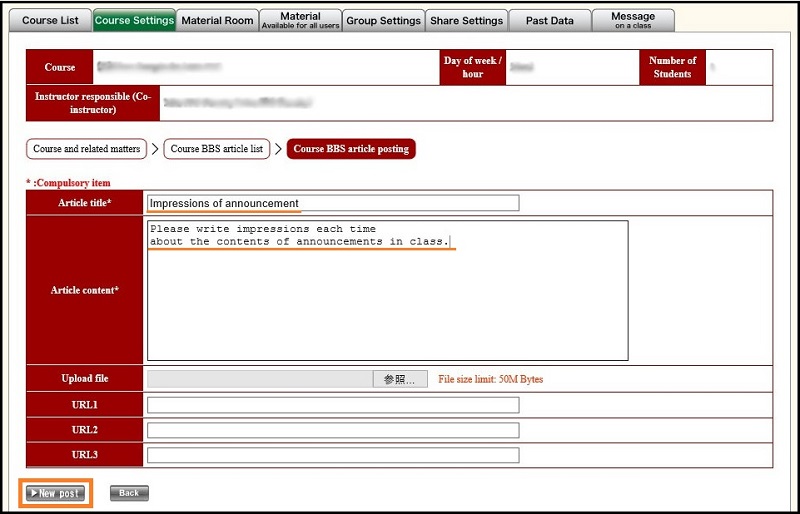Screen dimensions: 800x514
Task: Go to the Group Settings tab
Action: click(x=384, y=20)
